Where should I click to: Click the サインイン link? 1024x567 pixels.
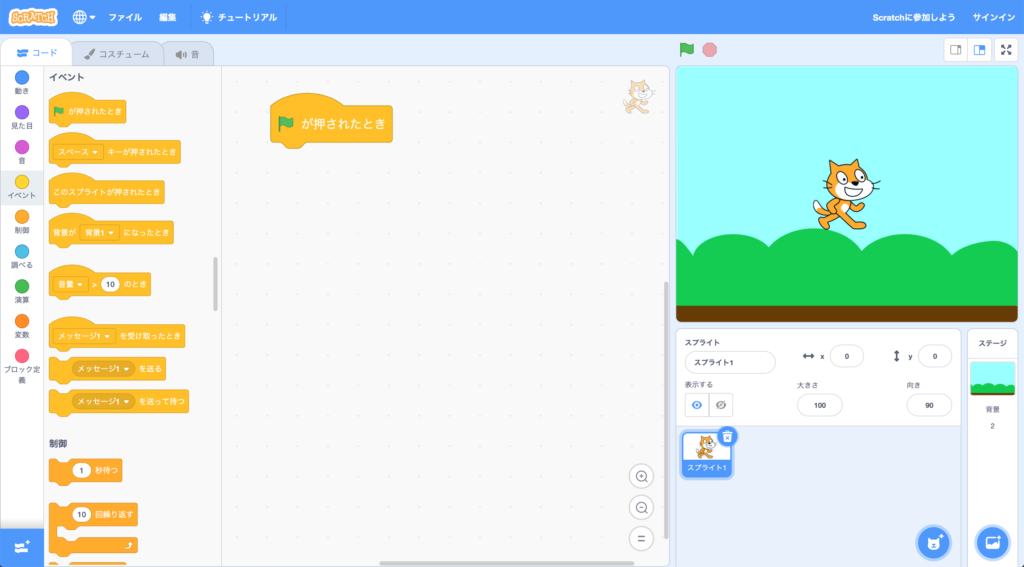pos(993,18)
